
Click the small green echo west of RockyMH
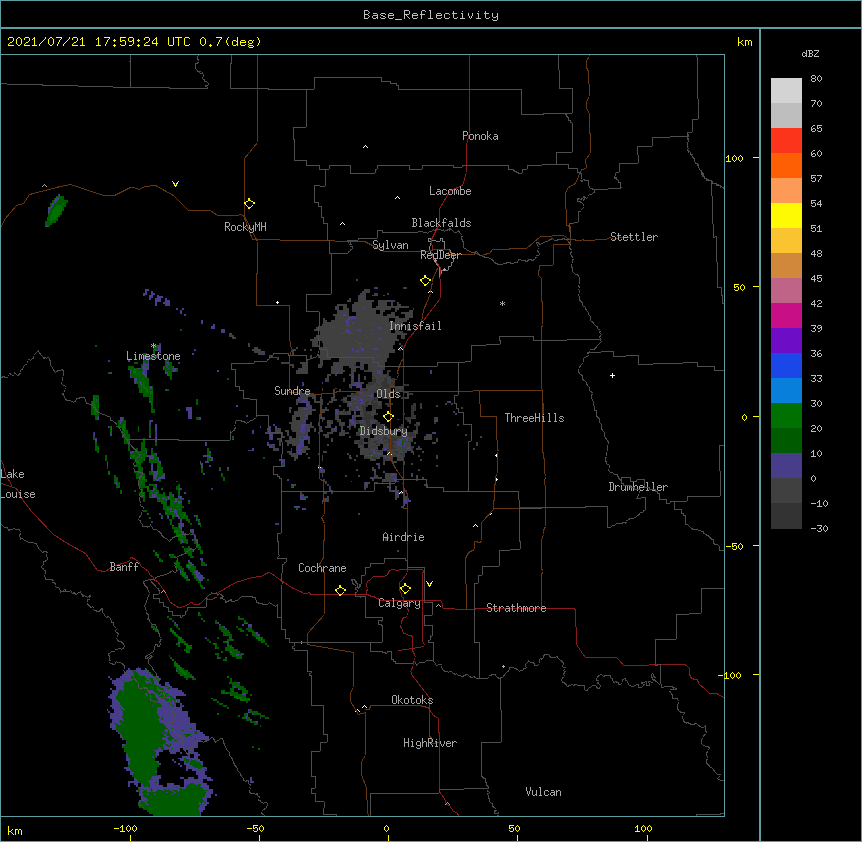[56, 210]
